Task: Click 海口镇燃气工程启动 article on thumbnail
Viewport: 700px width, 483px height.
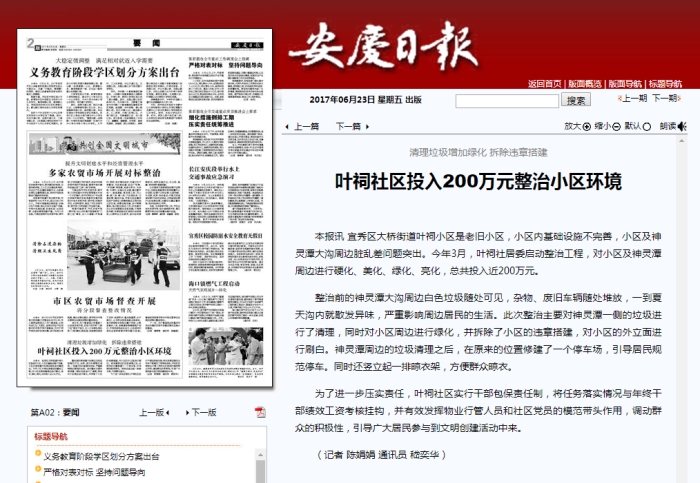Action: pos(214,283)
